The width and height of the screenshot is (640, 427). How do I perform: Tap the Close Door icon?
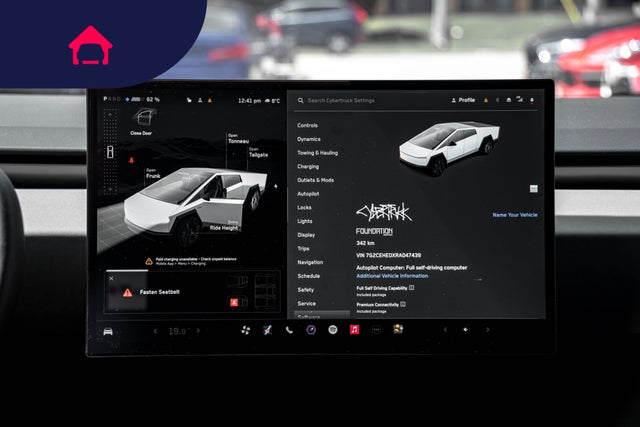(x=144, y=116)
